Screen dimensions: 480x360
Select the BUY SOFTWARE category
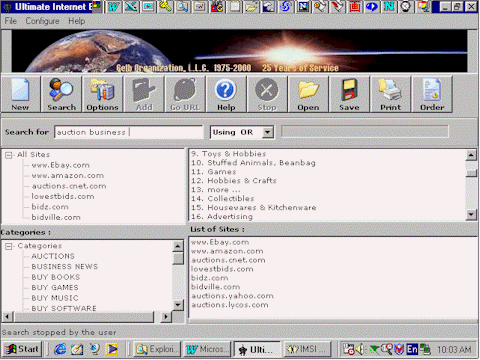click(64, 309)
